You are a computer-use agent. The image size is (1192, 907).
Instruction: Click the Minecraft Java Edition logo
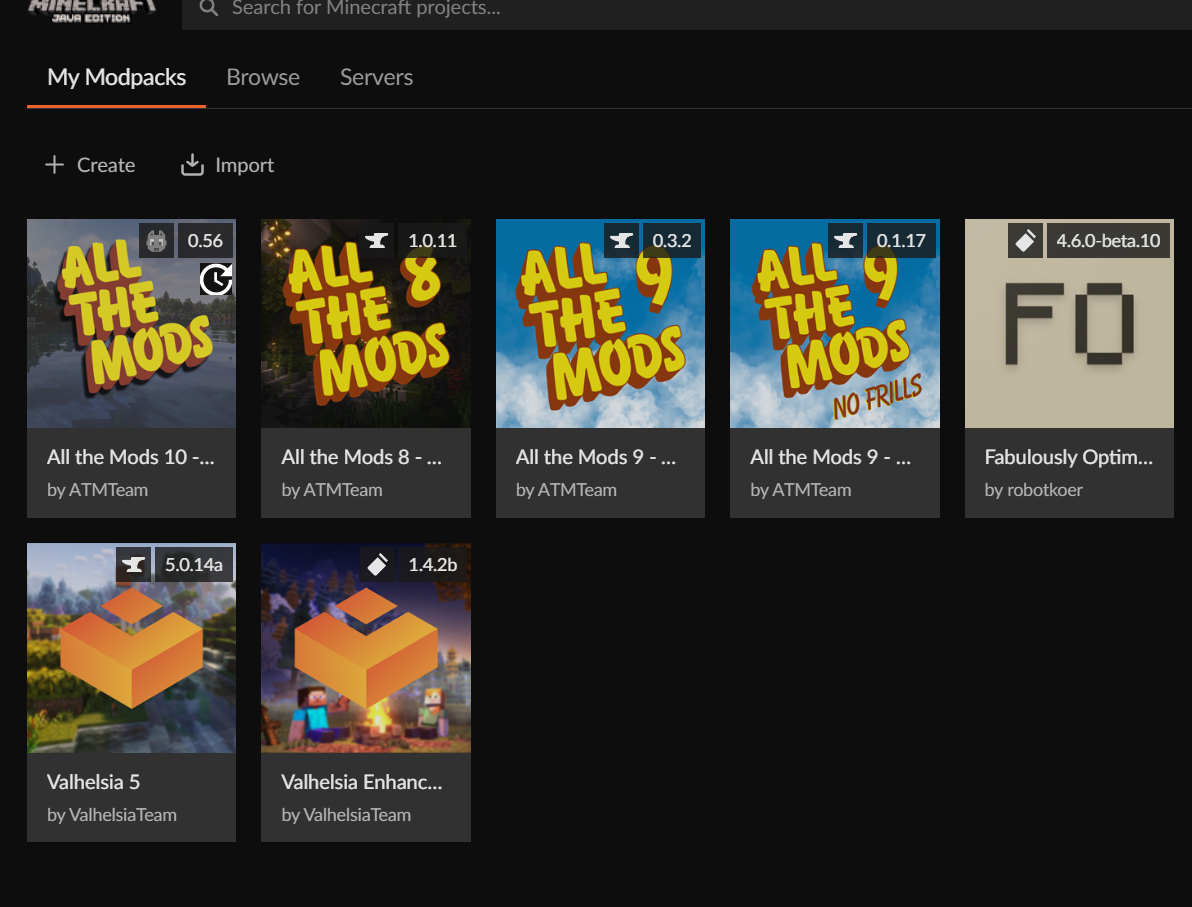click(x=92, y=10)
